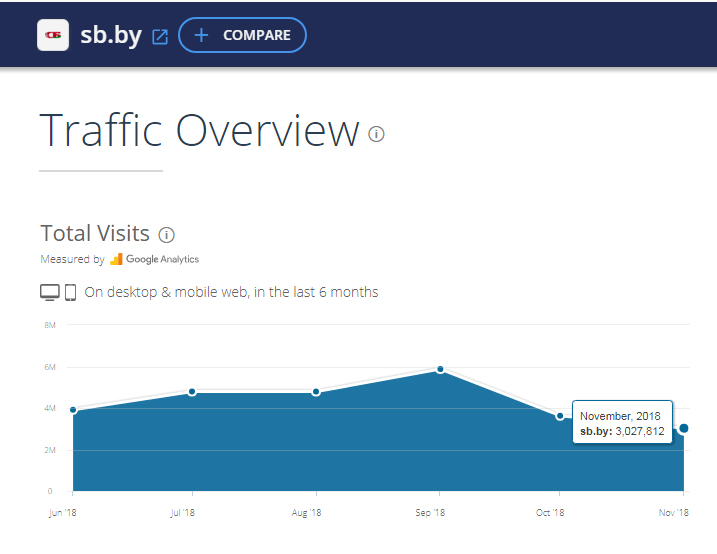The image size is (717, 554).
Task: Select the Aug '18 data point
Action: [x=316, y=392]
